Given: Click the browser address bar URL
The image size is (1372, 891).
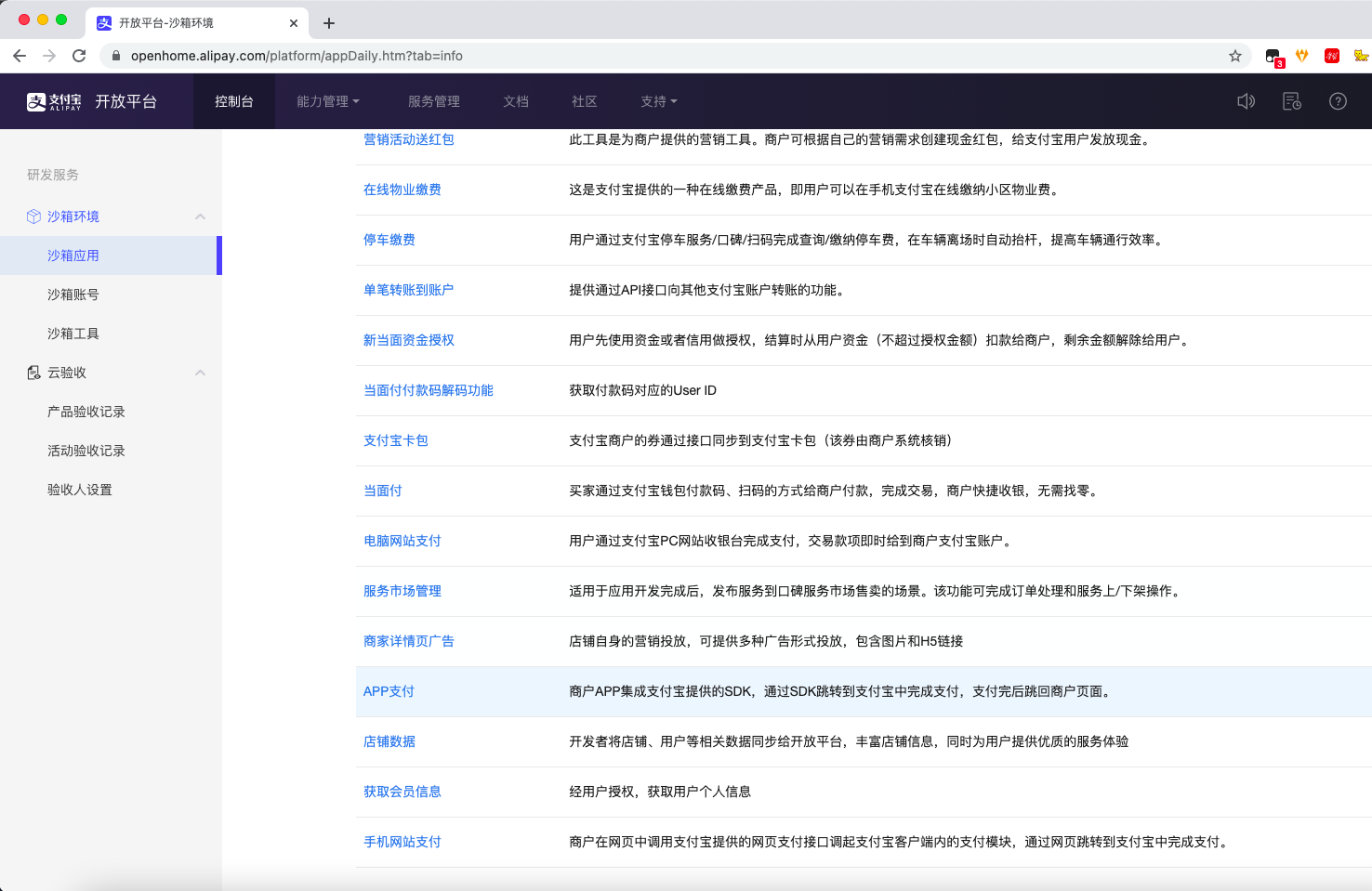Looking at the screenshot, I should pyautogui.click(x=297, y=56).
